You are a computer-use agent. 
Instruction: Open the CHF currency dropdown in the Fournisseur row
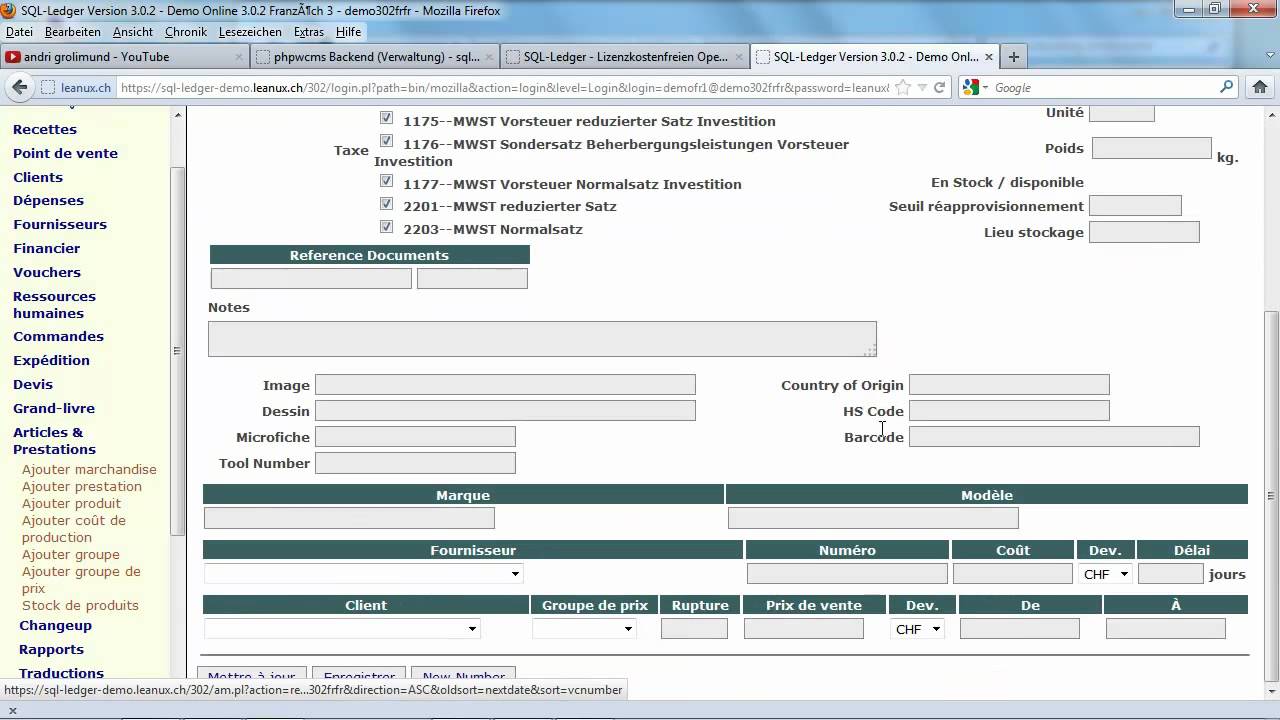point(1105,574)
